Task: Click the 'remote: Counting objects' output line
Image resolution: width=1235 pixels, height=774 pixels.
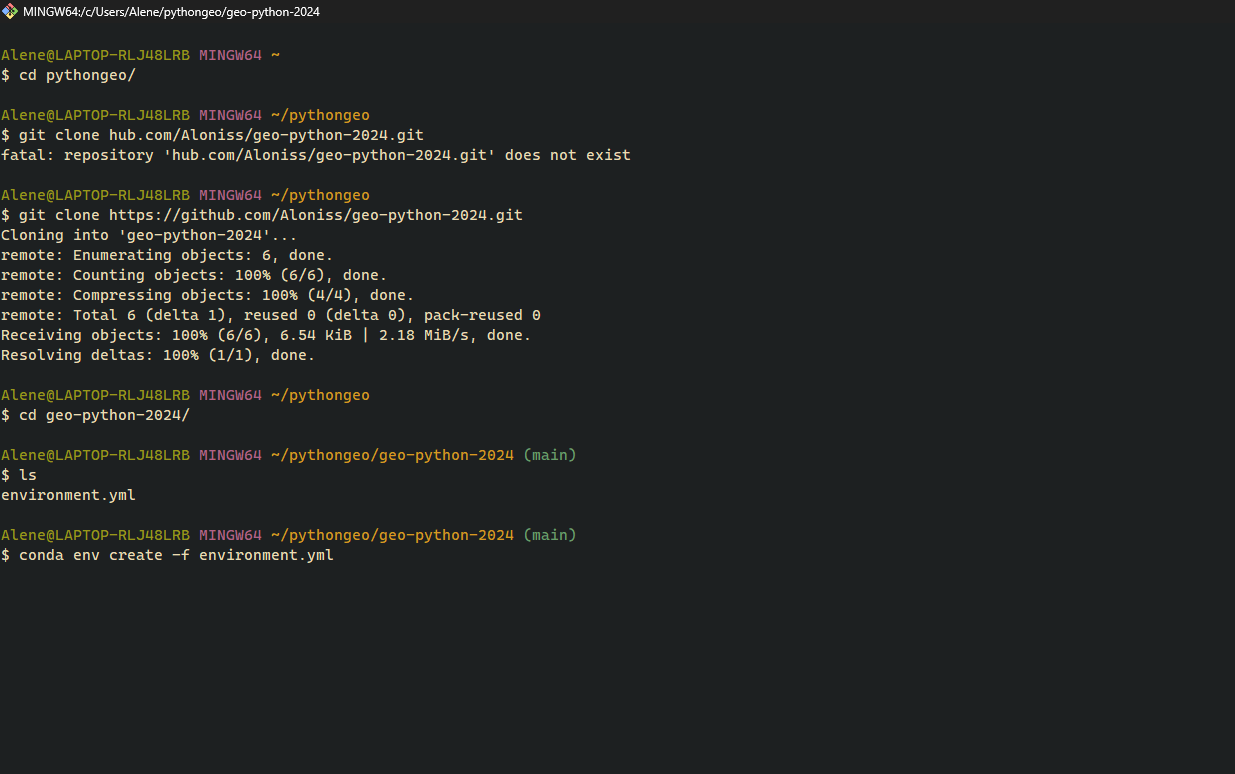Action: (193, 275)
